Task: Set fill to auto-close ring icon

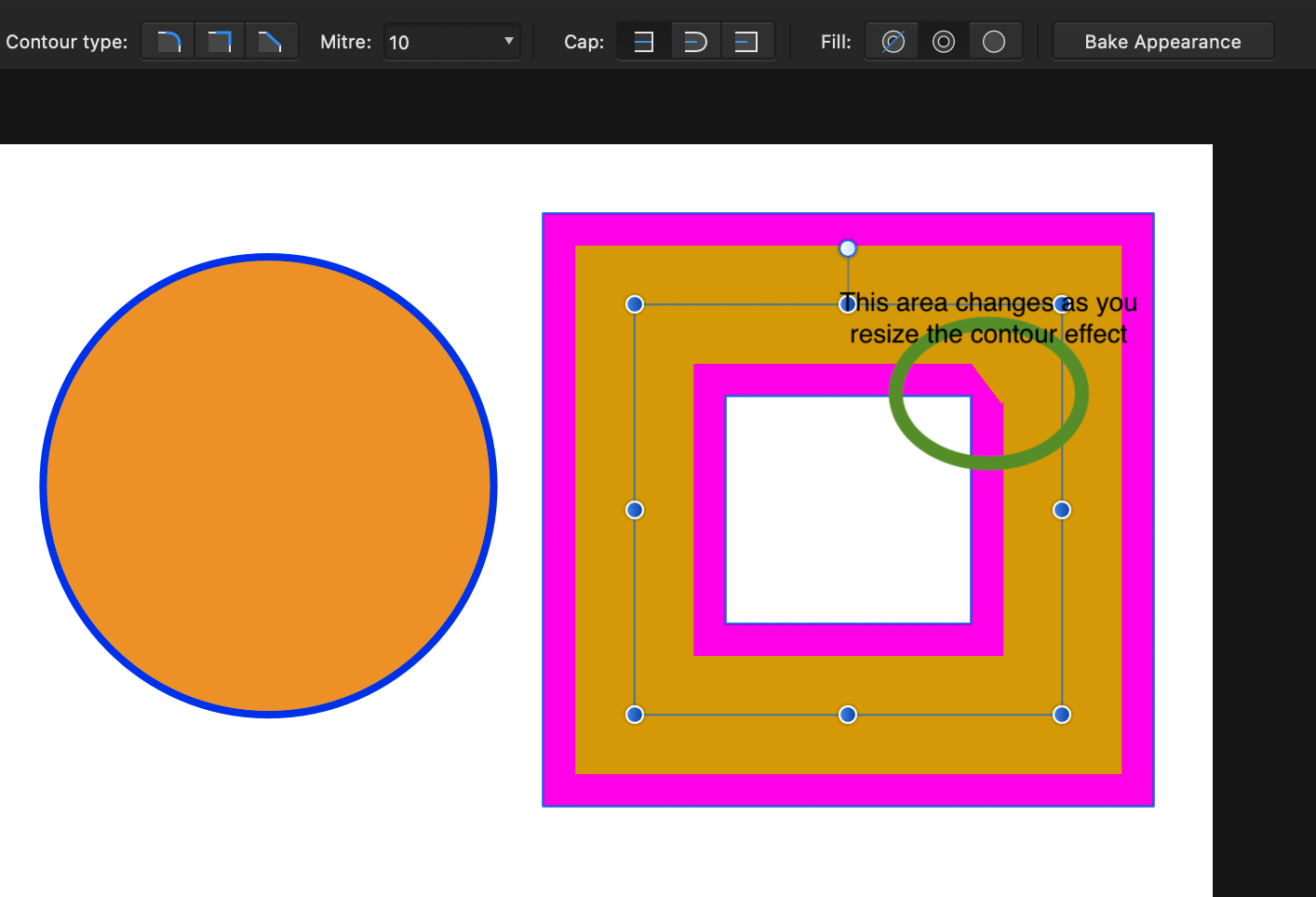Action: (x=944, y=42)
